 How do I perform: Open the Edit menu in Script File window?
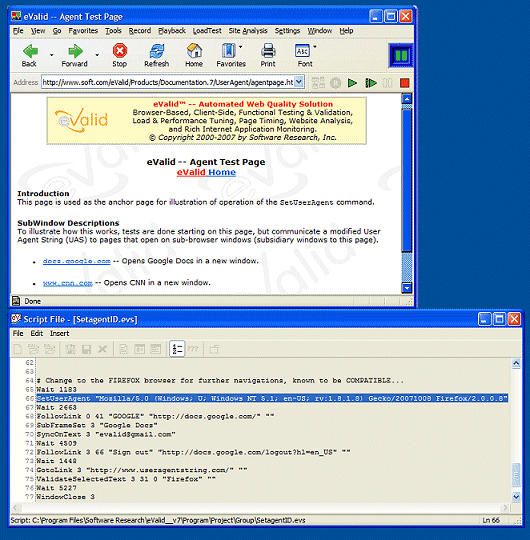[37, 333]
